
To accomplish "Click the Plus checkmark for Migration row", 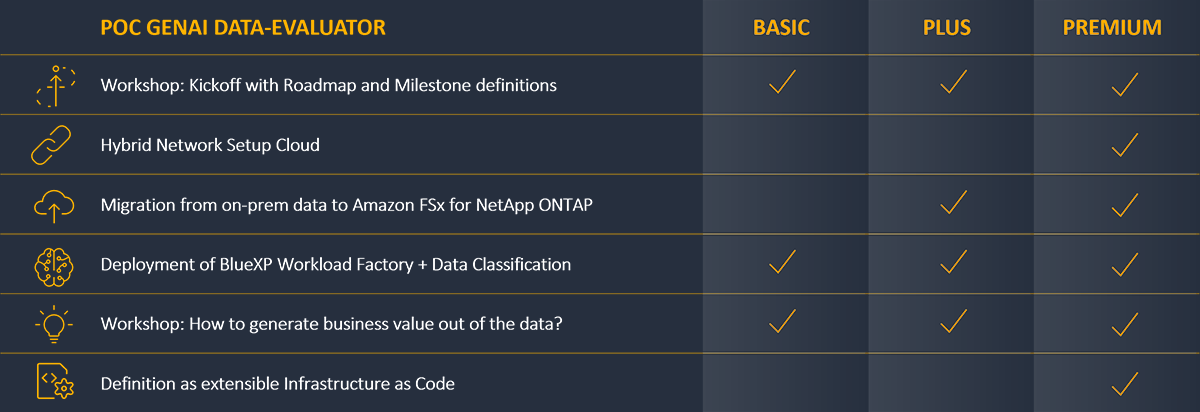I will pyautogui.click(x=955, y=203).
